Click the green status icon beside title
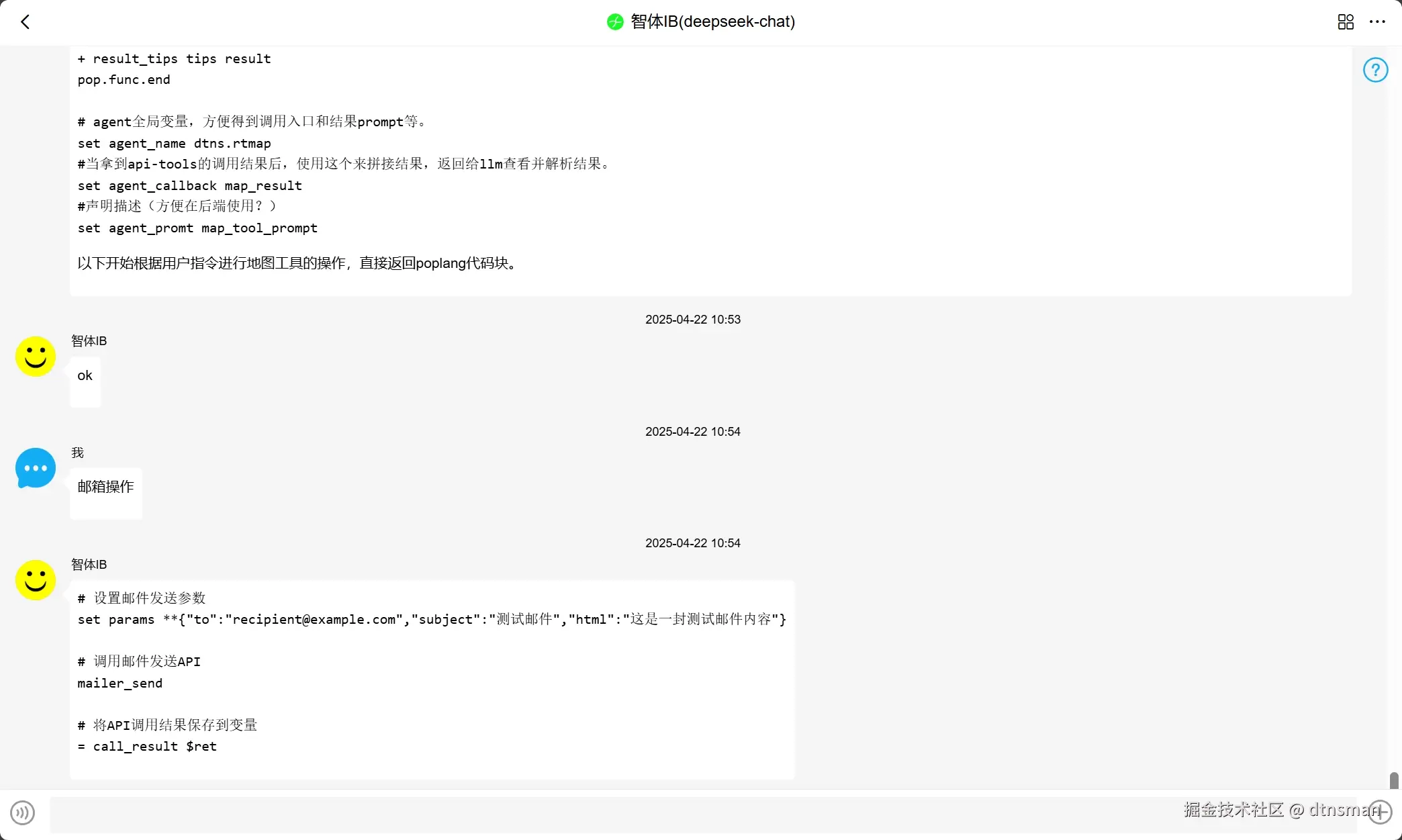1402x840 pixels. (615, 22)
